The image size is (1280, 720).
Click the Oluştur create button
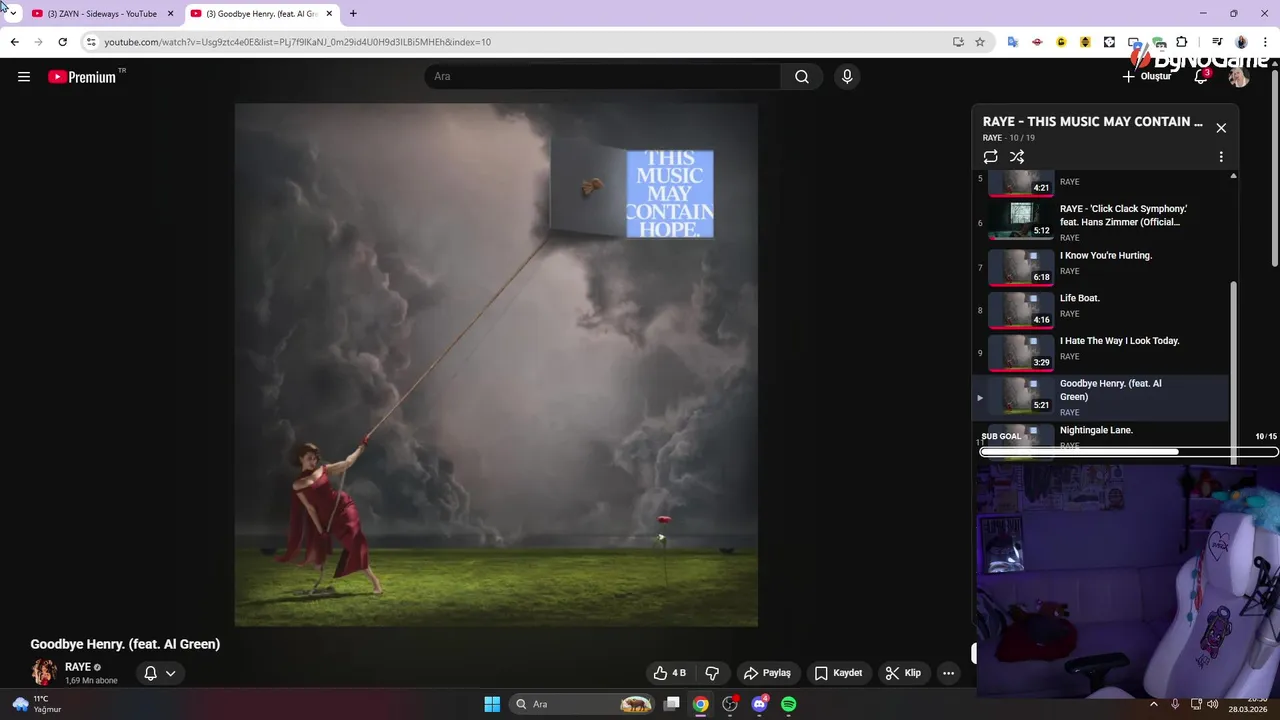pyautogui.click(x=1147, y=77)
